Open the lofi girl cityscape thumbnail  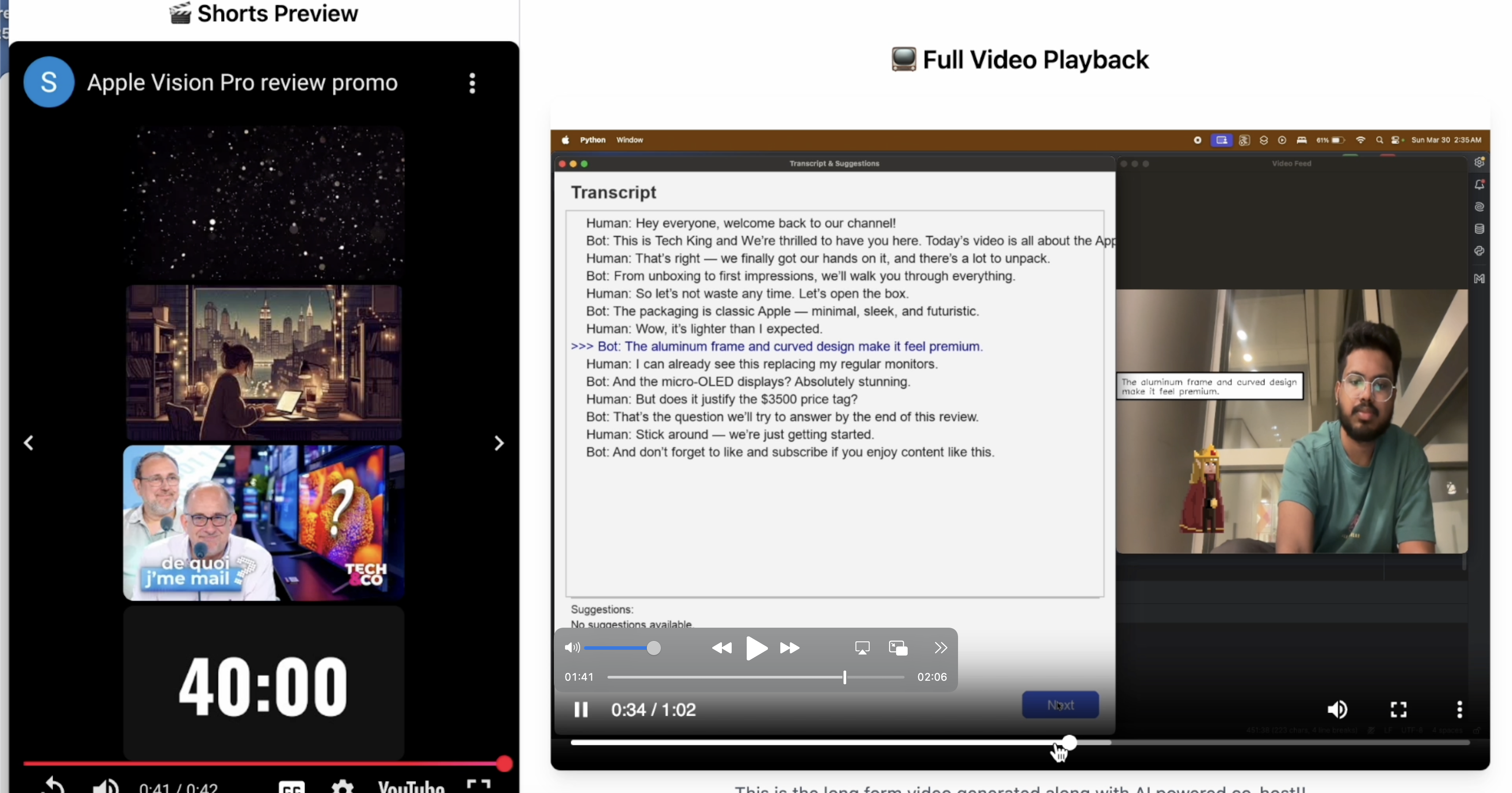pyautogui.click(x=263, y=362)
